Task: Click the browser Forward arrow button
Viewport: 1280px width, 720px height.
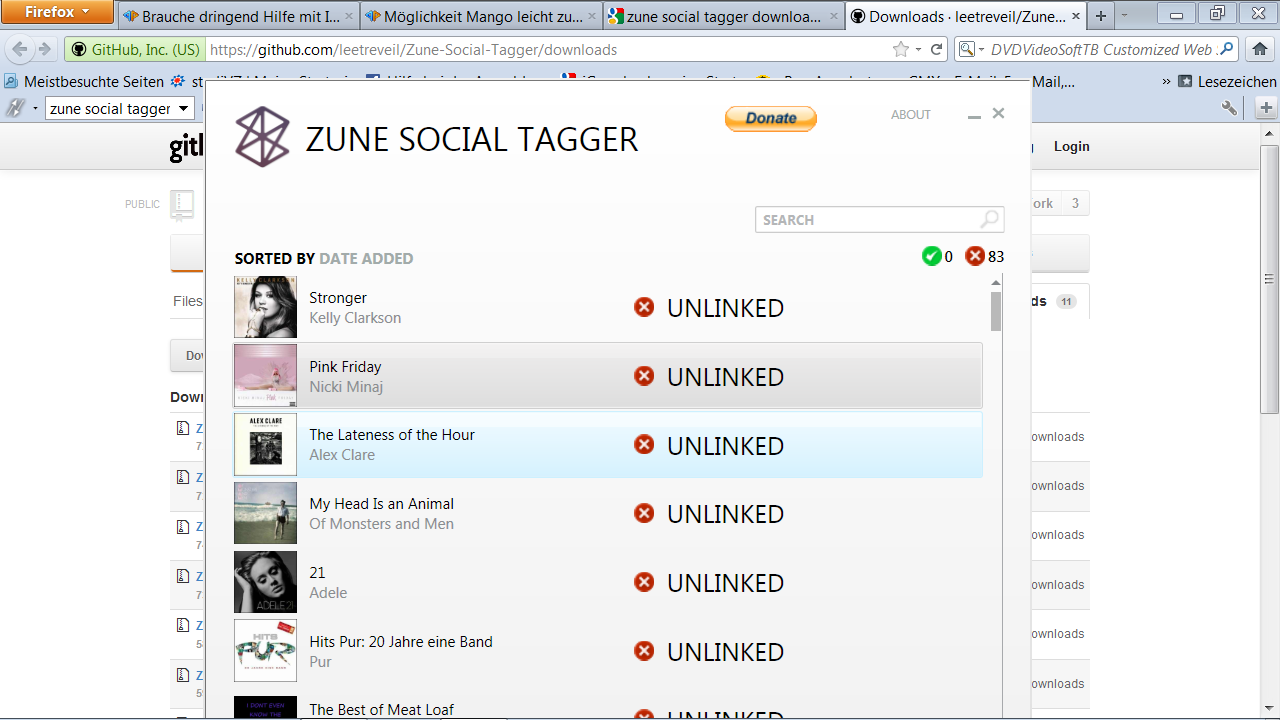Action: [x=45, y=50]
